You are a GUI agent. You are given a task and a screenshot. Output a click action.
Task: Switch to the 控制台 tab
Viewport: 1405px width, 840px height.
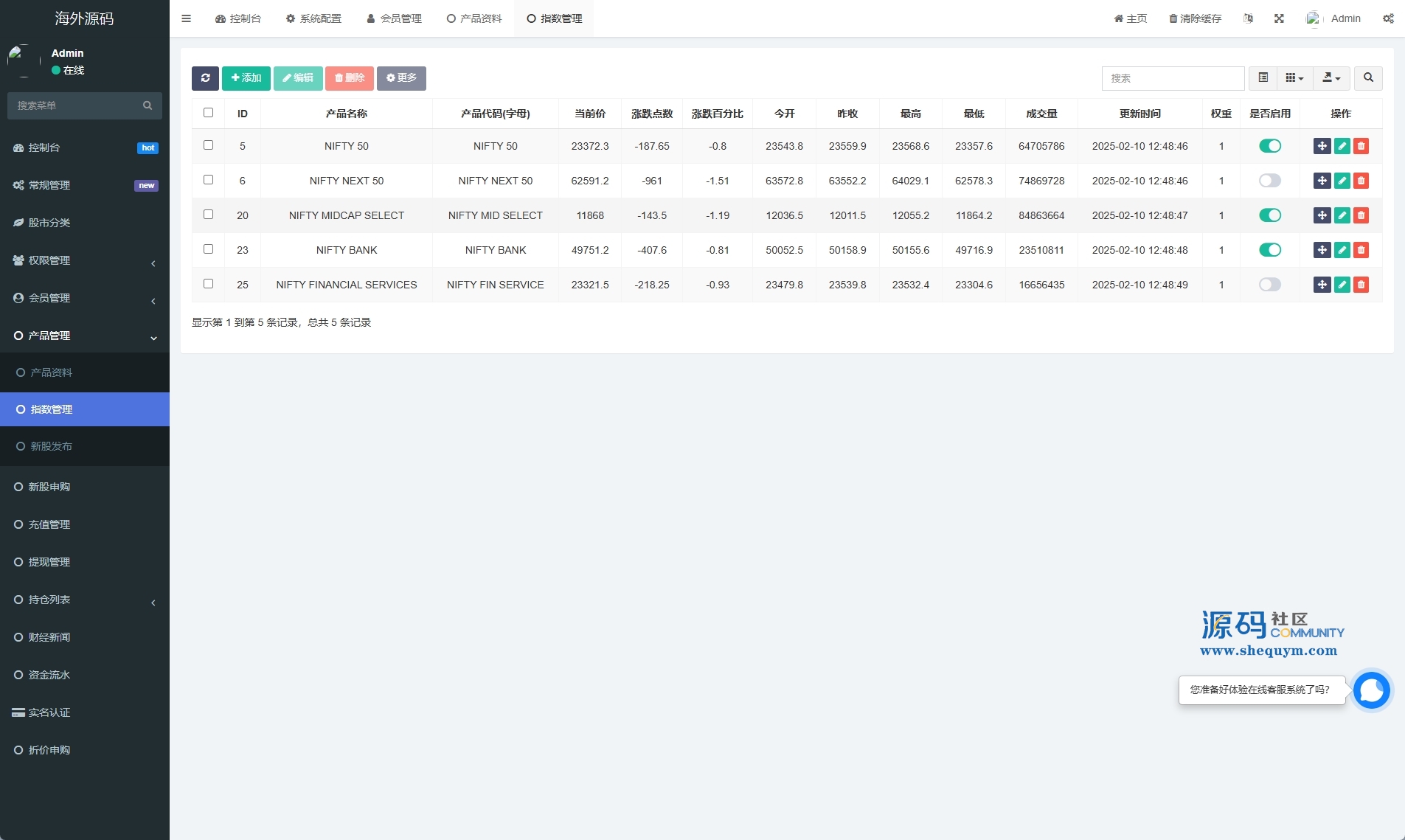pyautogui.click(x=238, y=18)
